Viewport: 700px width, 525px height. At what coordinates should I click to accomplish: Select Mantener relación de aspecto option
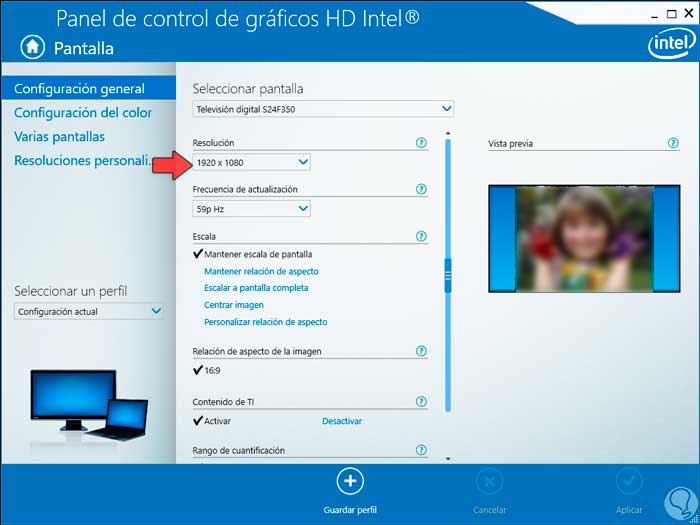pyautogui.click(x=261, y=271)
